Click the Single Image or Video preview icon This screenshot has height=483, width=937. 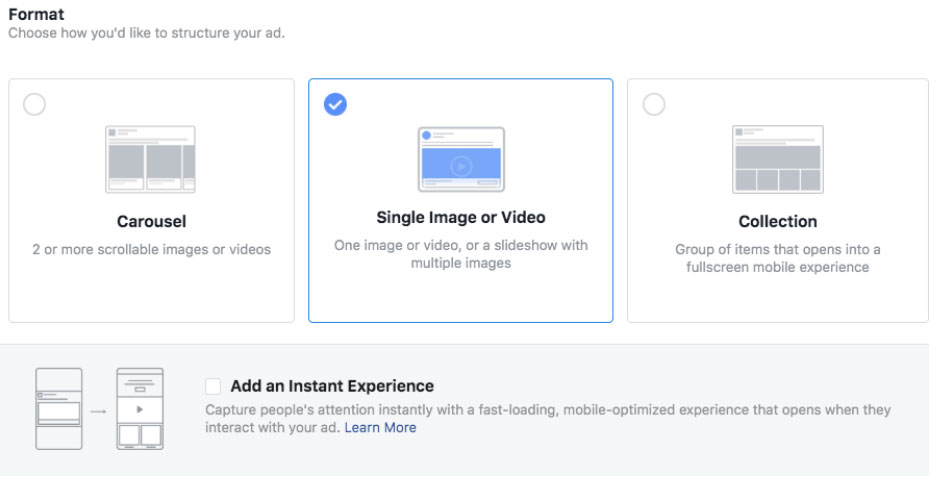point(460,159)
